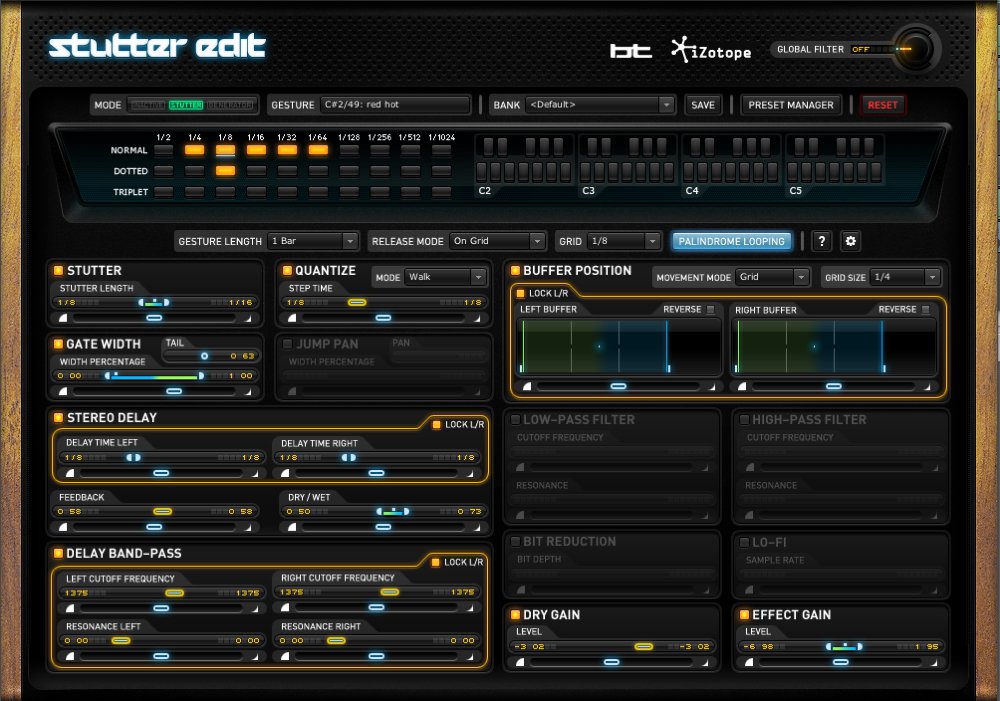Disable the Stutter module
The width and height of the screenshot is (1000, 701).
(x=58, y=270)
